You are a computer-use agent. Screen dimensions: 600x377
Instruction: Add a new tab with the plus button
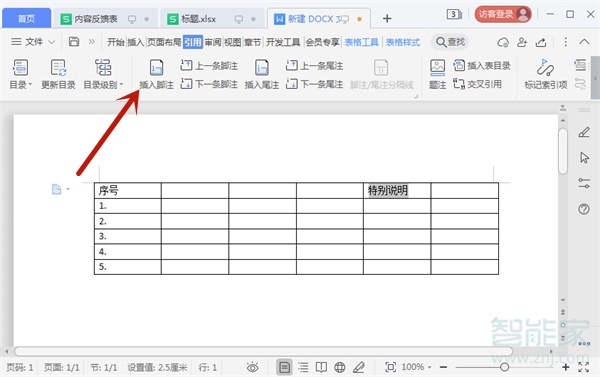coord(387,18)
